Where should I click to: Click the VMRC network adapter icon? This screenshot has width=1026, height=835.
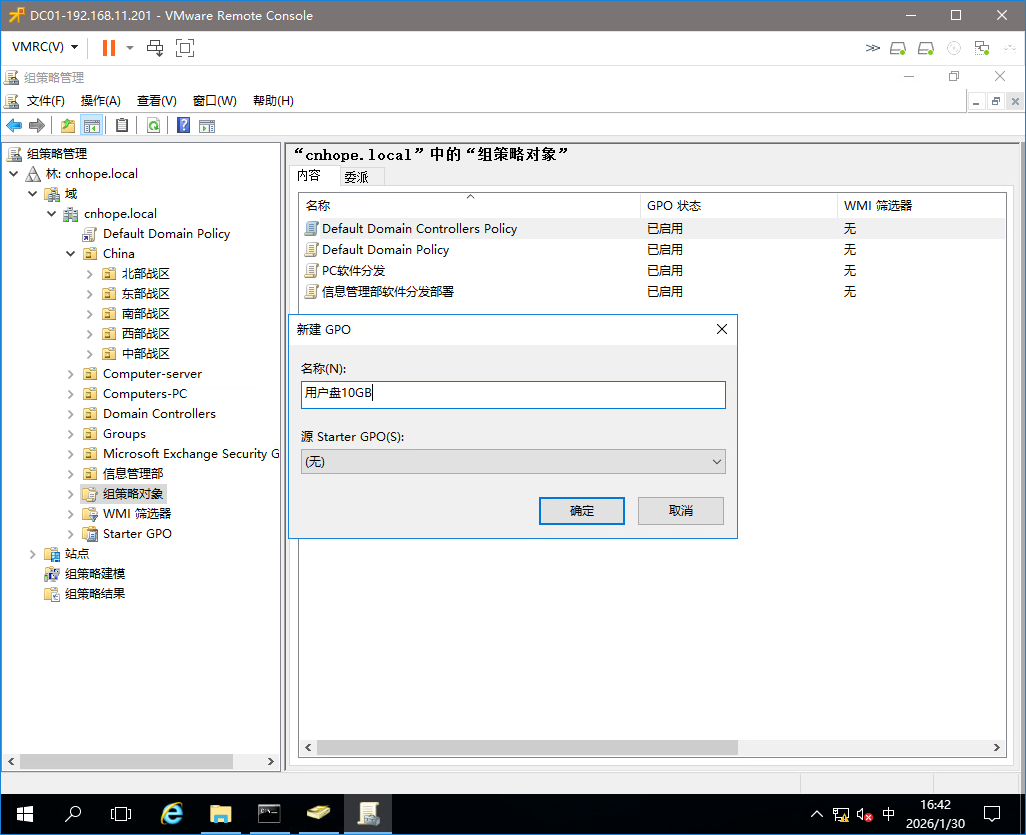982,48
